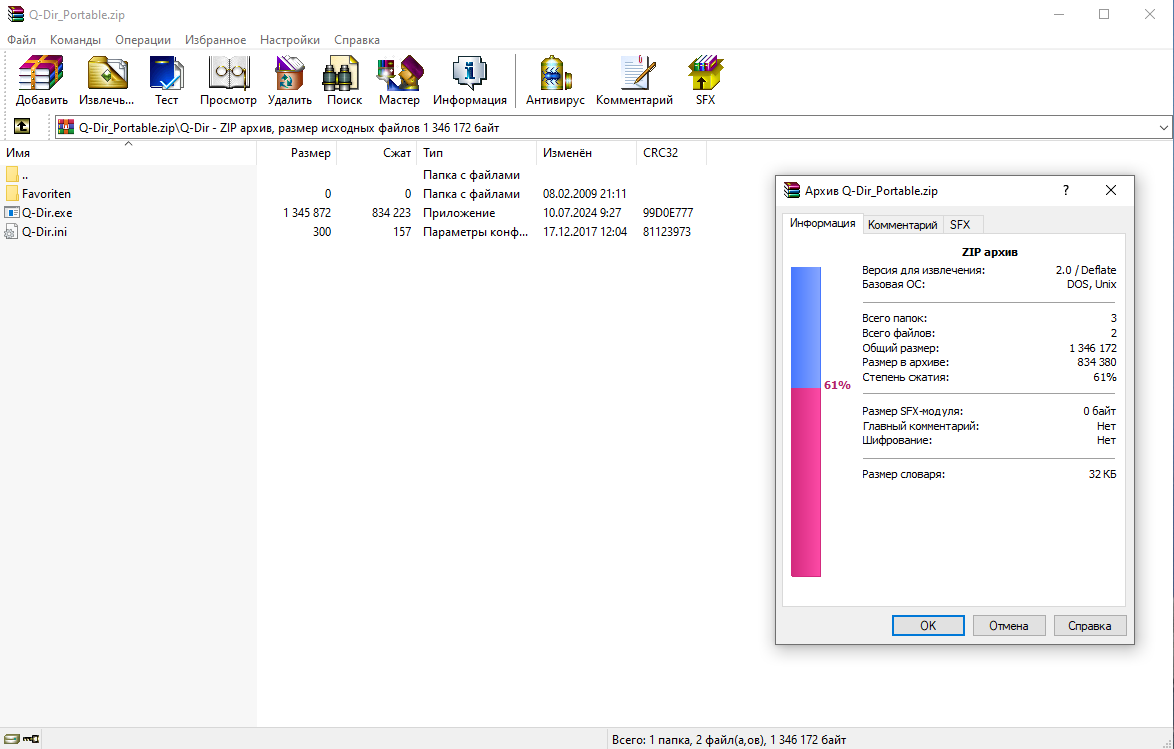This screenshot has height=749, width=1174.
Task: Click the 61% label beside ratio bar
Action: [837, 385]
